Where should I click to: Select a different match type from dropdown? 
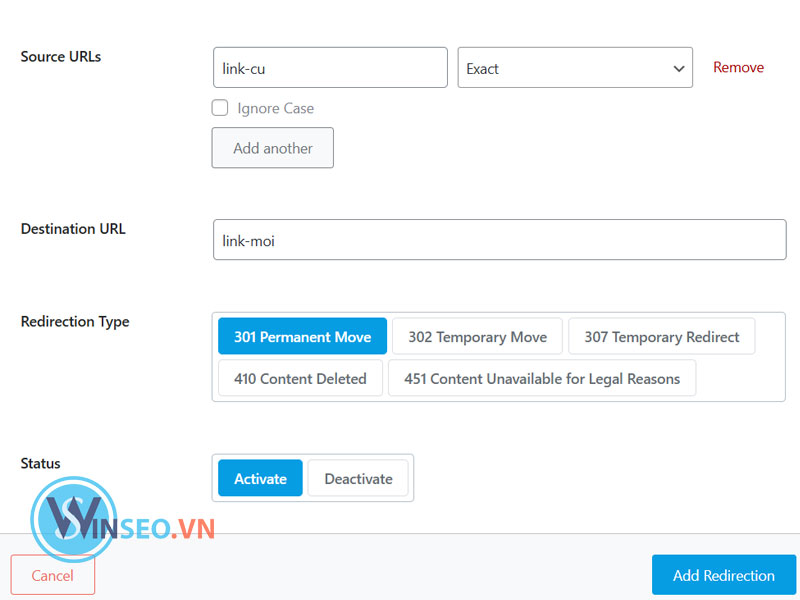[x=575, y=67]
